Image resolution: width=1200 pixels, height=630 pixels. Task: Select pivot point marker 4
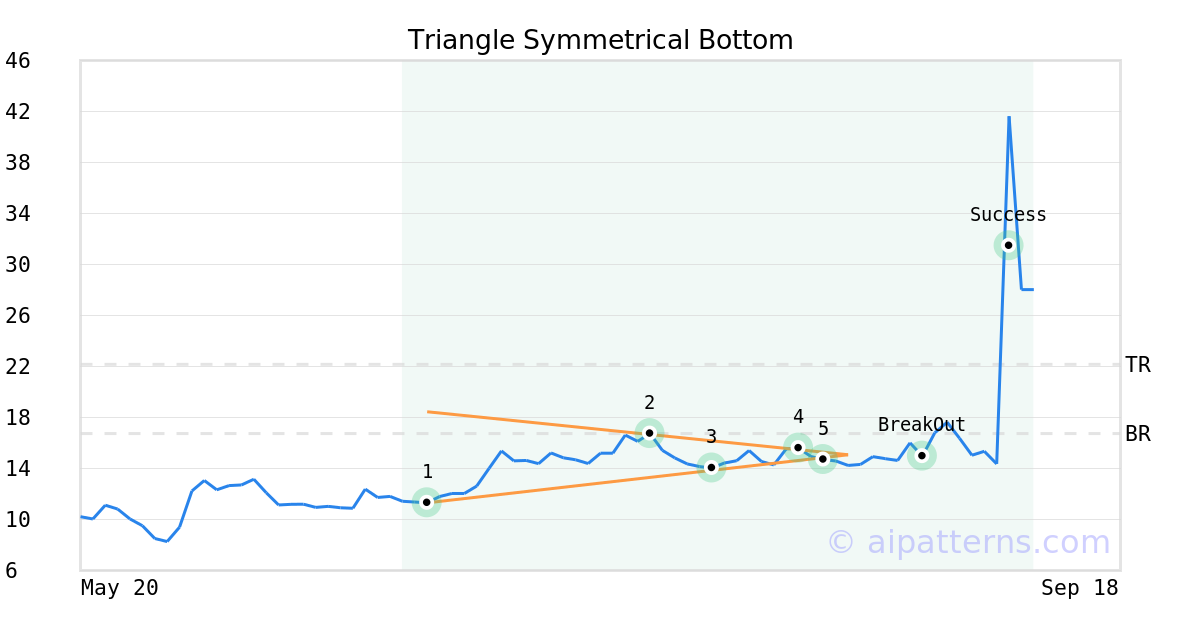798,447
